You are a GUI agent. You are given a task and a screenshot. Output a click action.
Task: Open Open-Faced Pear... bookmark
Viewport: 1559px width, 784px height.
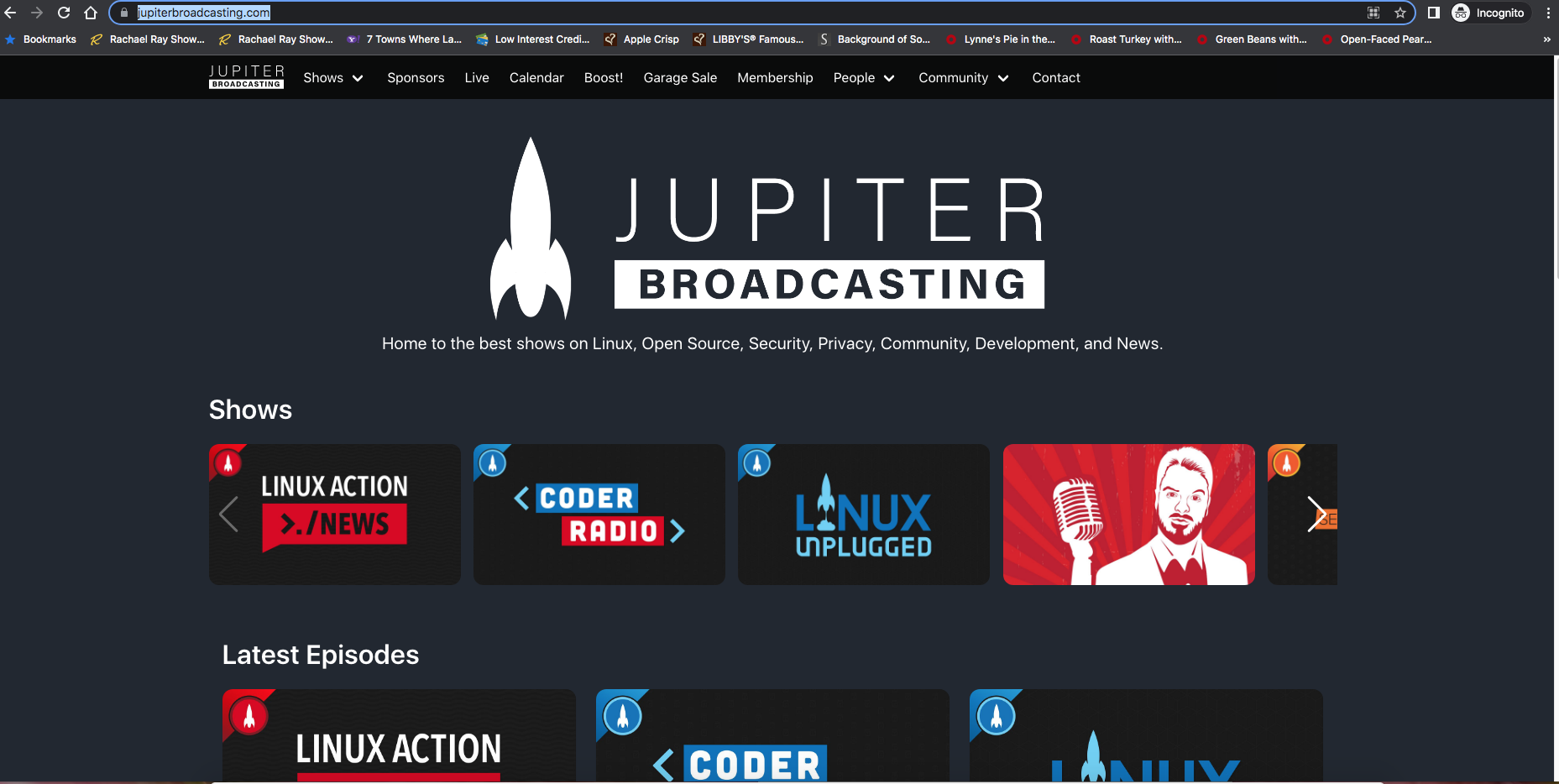pos(1377,39)
